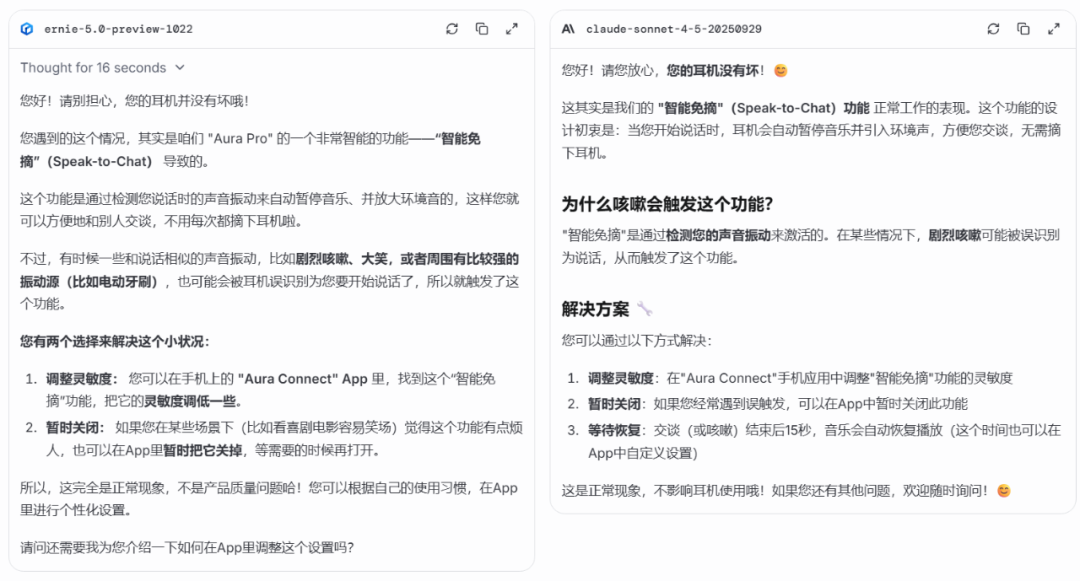This screenshot has width=1080, height=581.
Task: Copy the ernie-5.0 response
Action: 482,29
